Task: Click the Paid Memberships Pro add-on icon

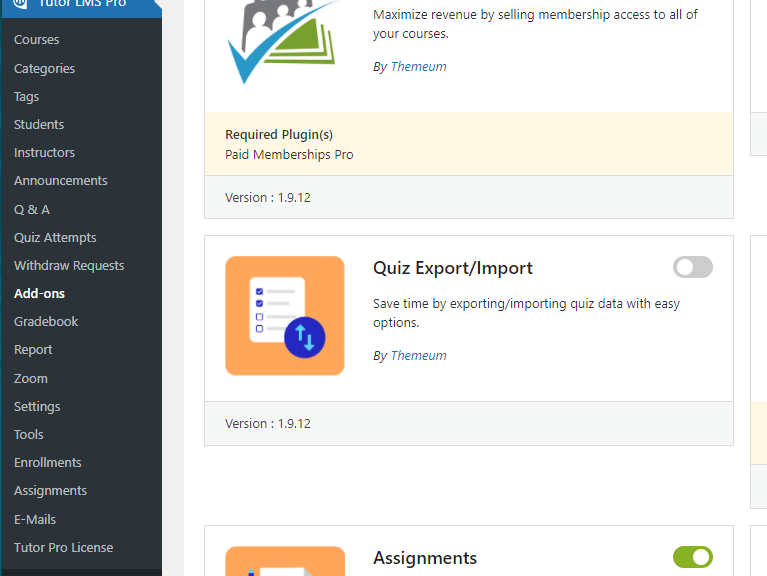Action: click(283, 42)
